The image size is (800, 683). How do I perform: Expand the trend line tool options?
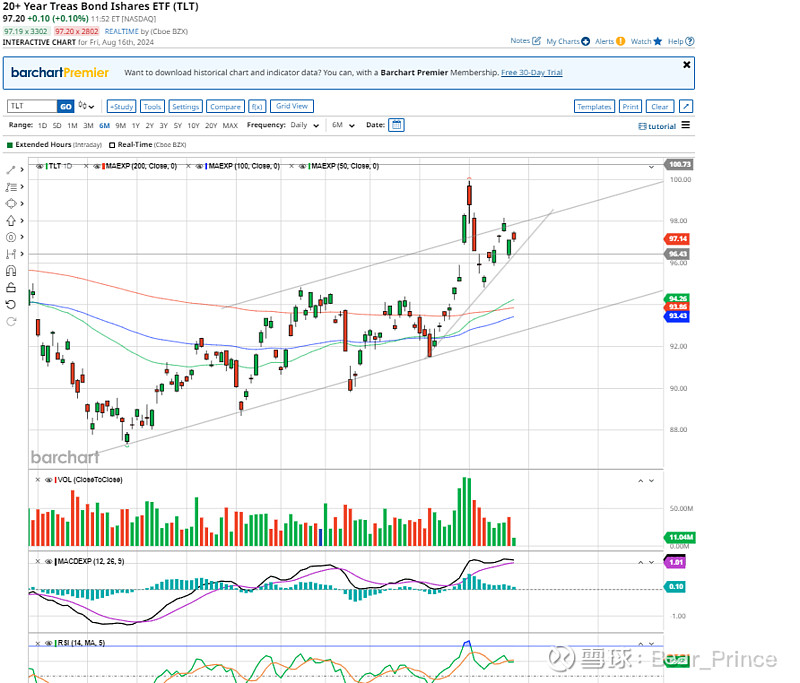tap(22, 170)
